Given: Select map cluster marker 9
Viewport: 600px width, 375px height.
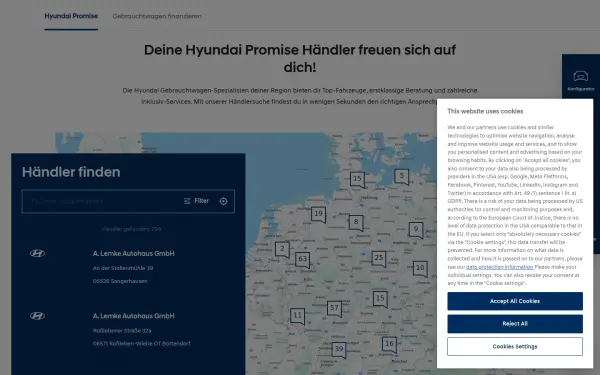Looking at the screenshot, I should pyautogui.click(x=416, y=230).
